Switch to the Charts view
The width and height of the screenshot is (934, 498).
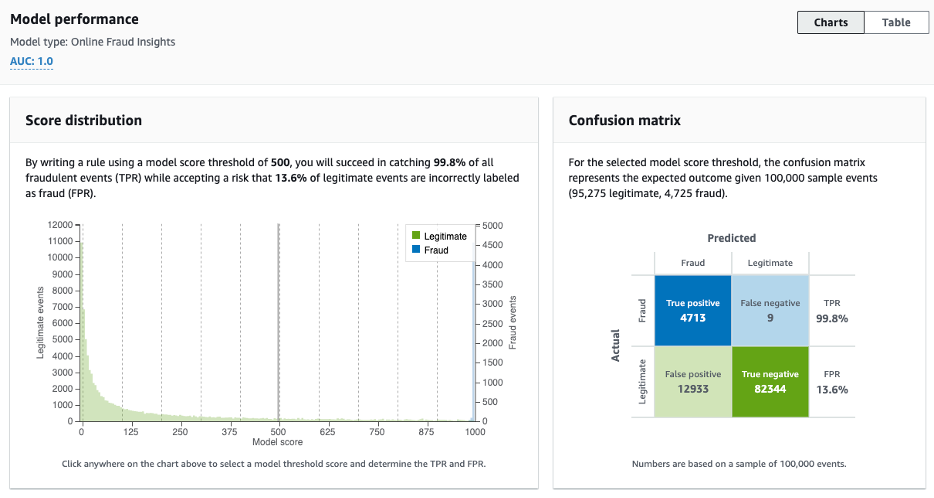coord(830,22)
